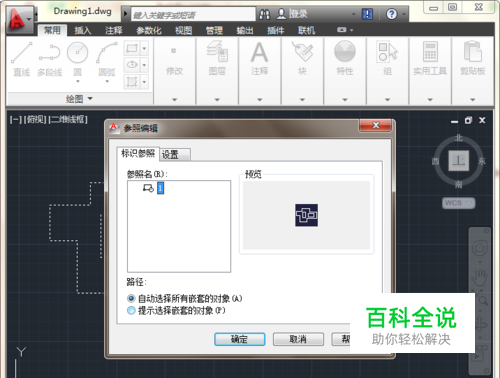Expand the Circle (圆) options arrow
The height and width of the screenshot is (378, 500).
[x=78, y=81]
